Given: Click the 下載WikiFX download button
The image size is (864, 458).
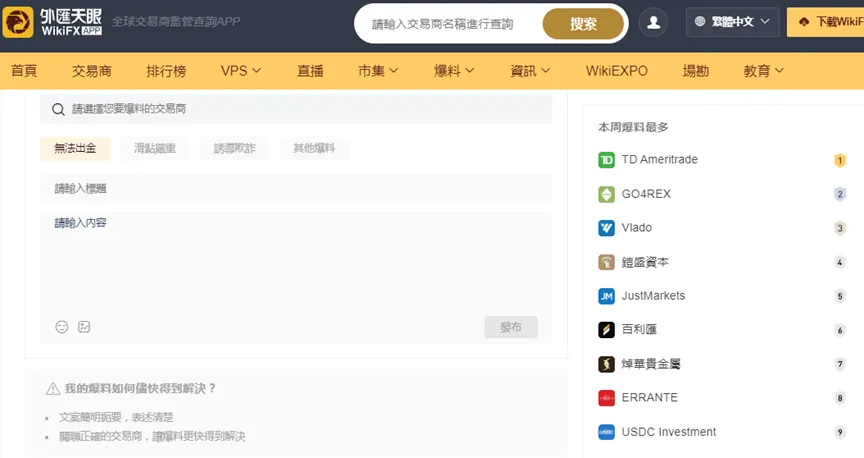Looking at the screenshot, I should coord(825,22).
